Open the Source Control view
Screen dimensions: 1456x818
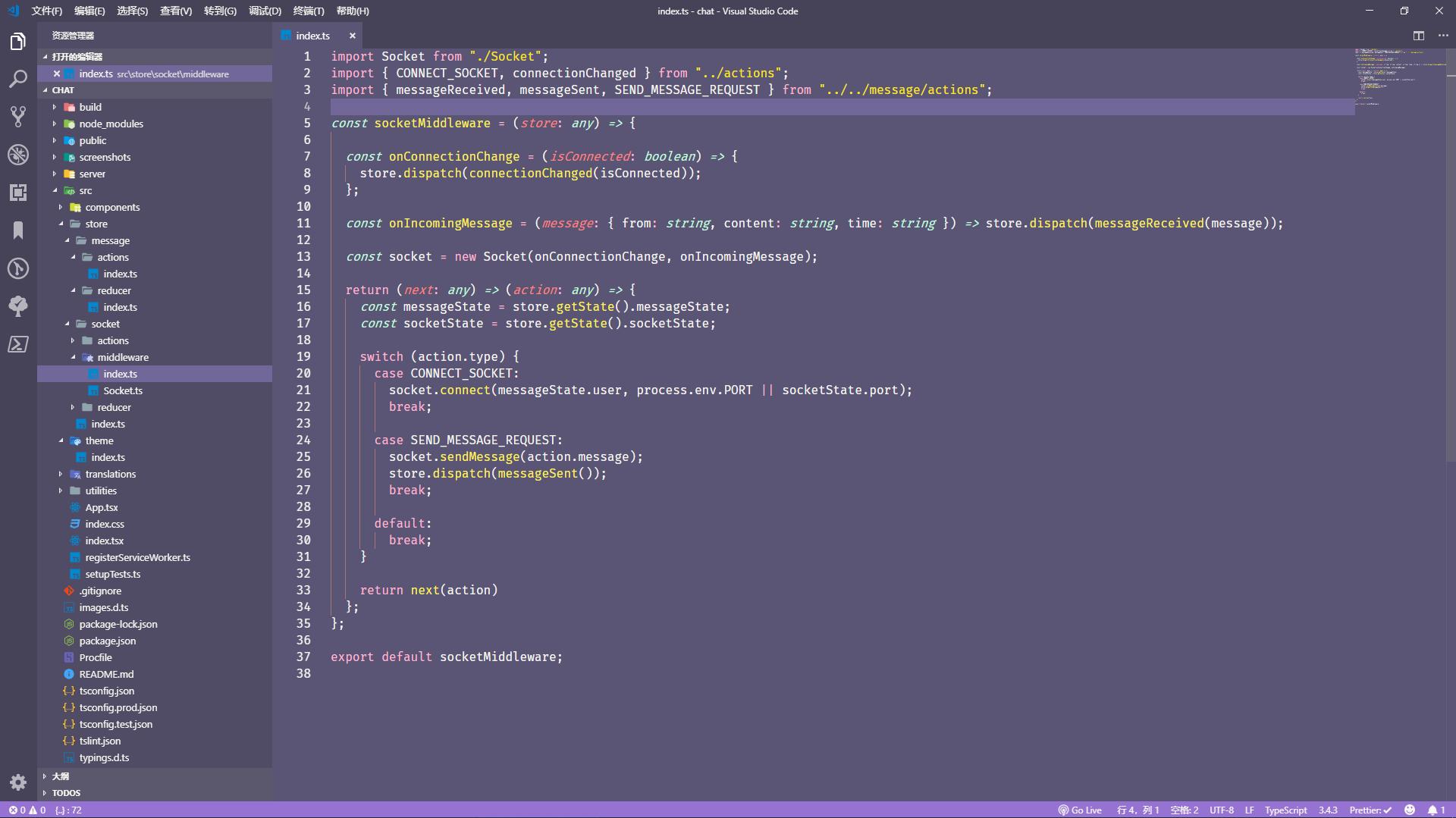[18, 117]
